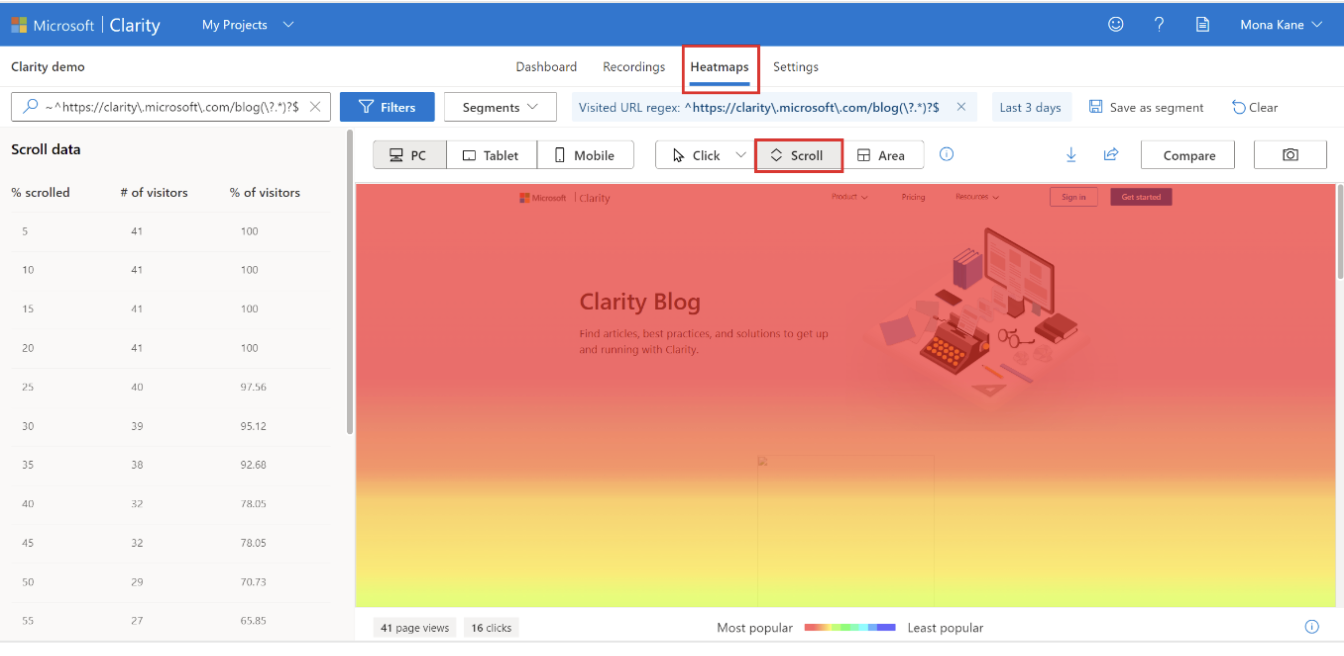Click the URL regex input field
Screen dimensions: 1344x656
pos(170,107)
